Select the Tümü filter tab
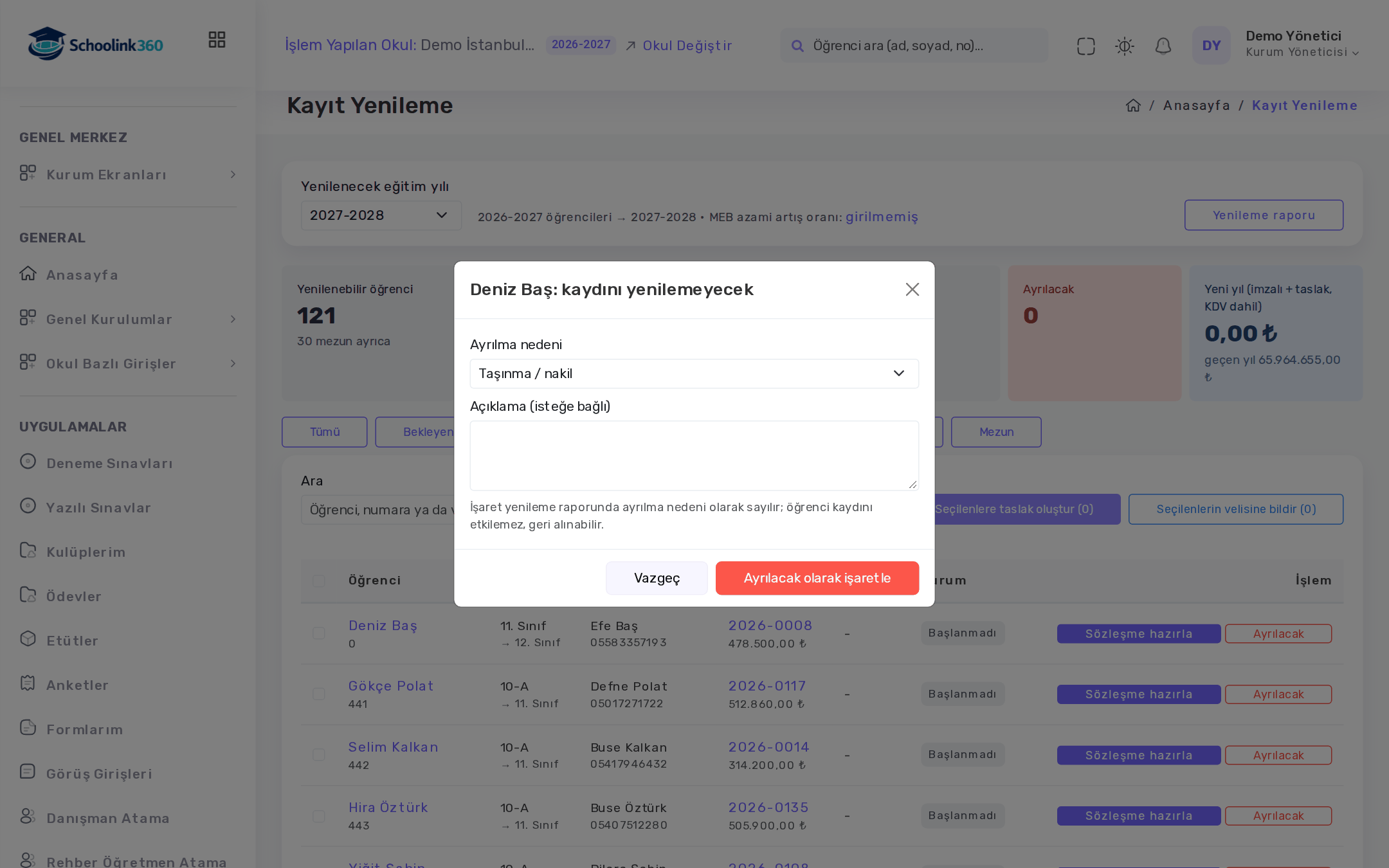This screenshot has width=1389, height=868. point(324,432)
